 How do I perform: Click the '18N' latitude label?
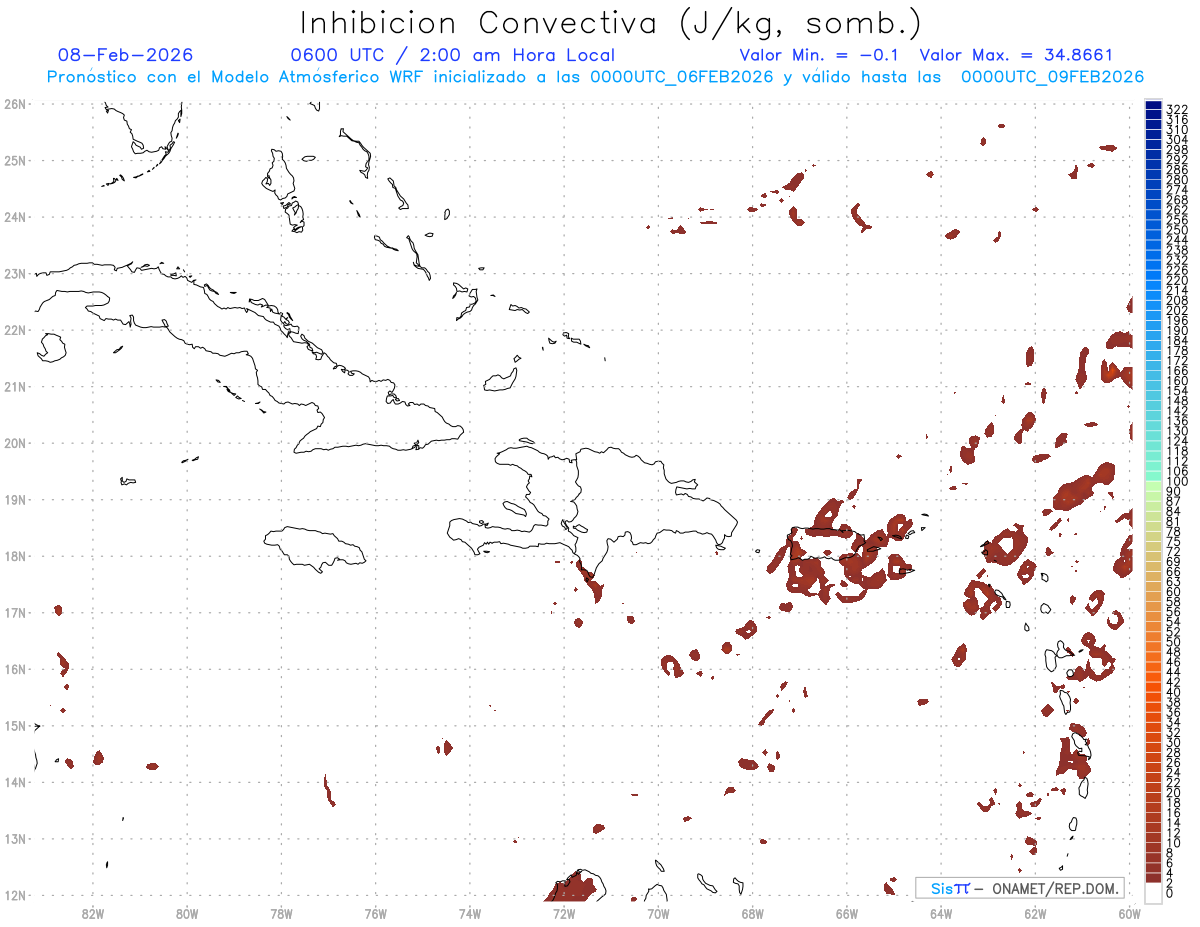pos(15,555)
